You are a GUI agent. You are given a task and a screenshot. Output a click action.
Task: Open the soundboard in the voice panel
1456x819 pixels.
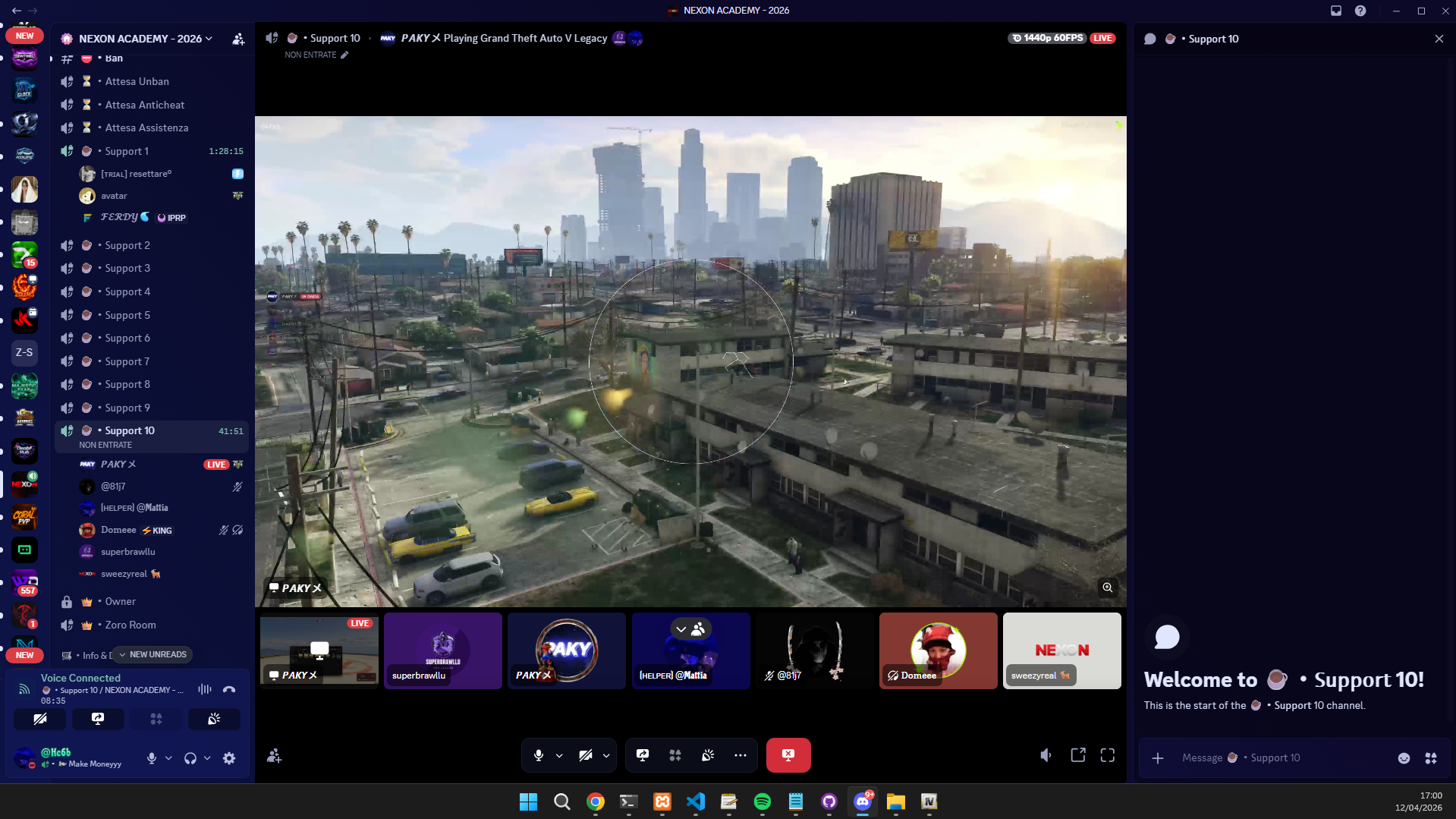coord(214,719)
